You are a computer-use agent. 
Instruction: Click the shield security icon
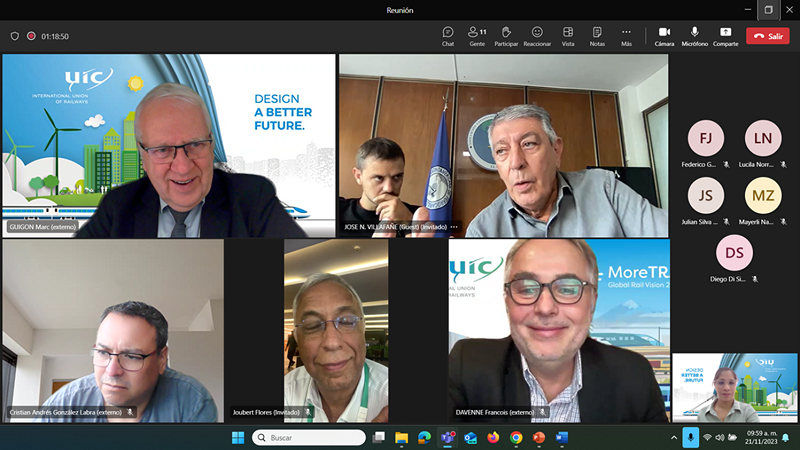coord(14,36)
